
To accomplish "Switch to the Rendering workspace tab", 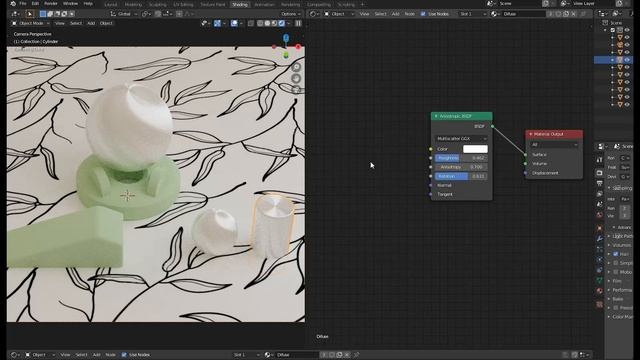I will [x=290, y=4].
